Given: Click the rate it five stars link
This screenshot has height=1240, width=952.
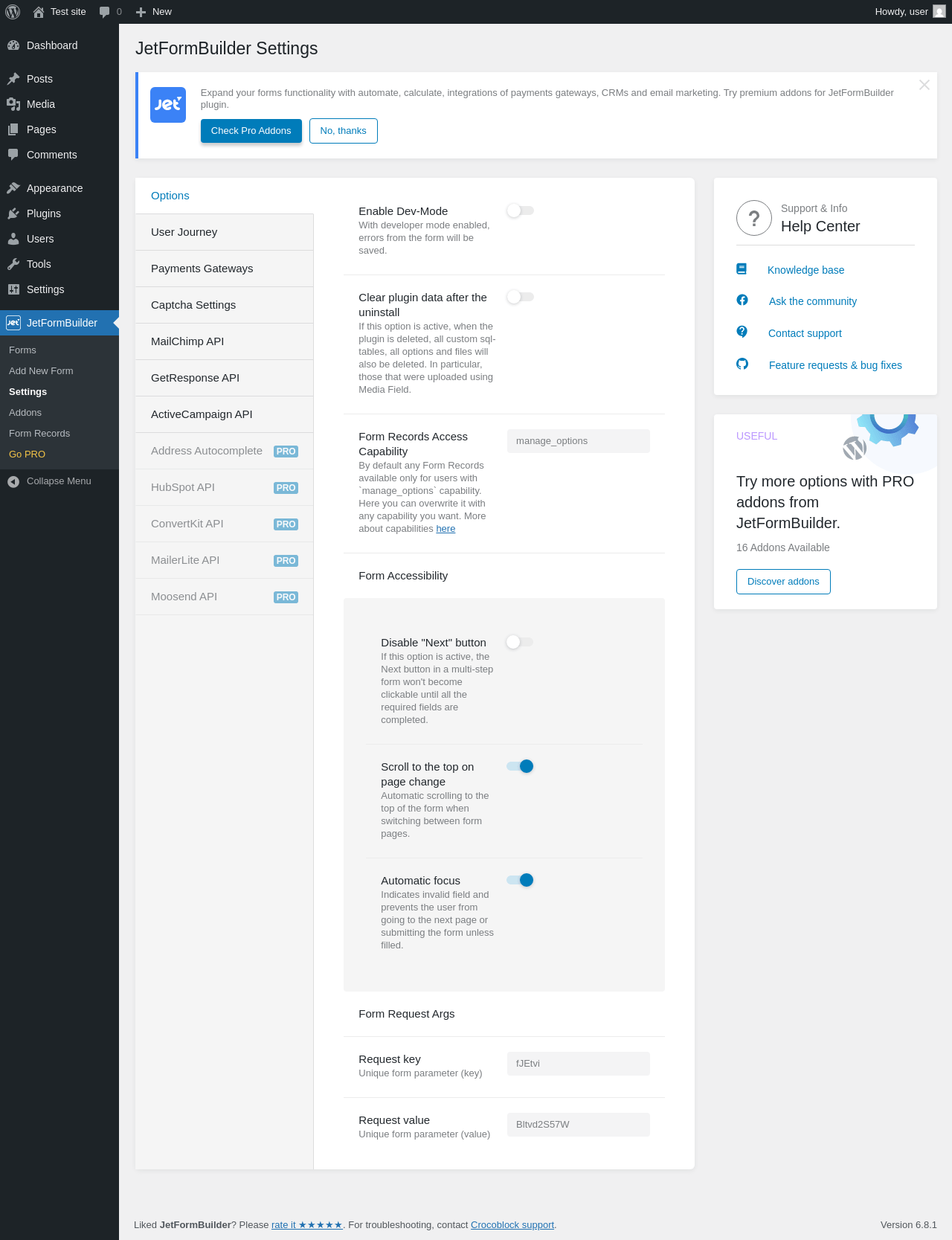Looking at the screenshot, I should (x=307, y=1225).
